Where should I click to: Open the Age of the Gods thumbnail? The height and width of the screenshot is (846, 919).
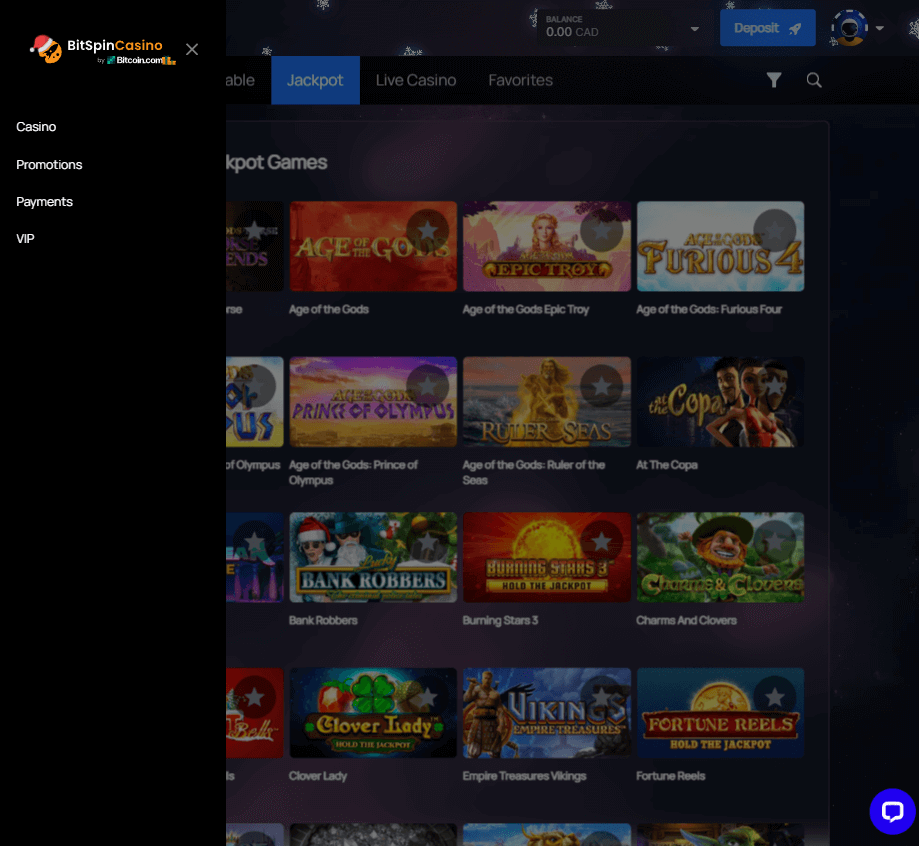373,246
